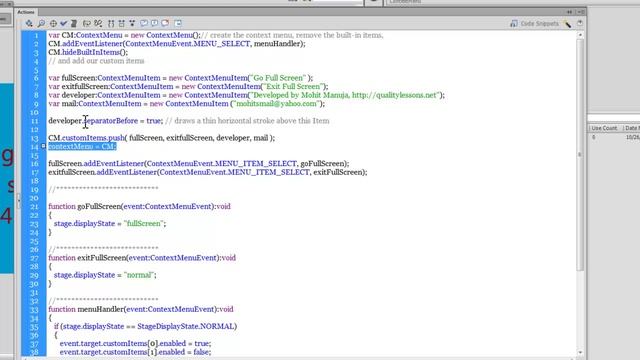Click "MENU_ITEM_SELECT, exitFullScreen" on line 17

tap(296, 172)
